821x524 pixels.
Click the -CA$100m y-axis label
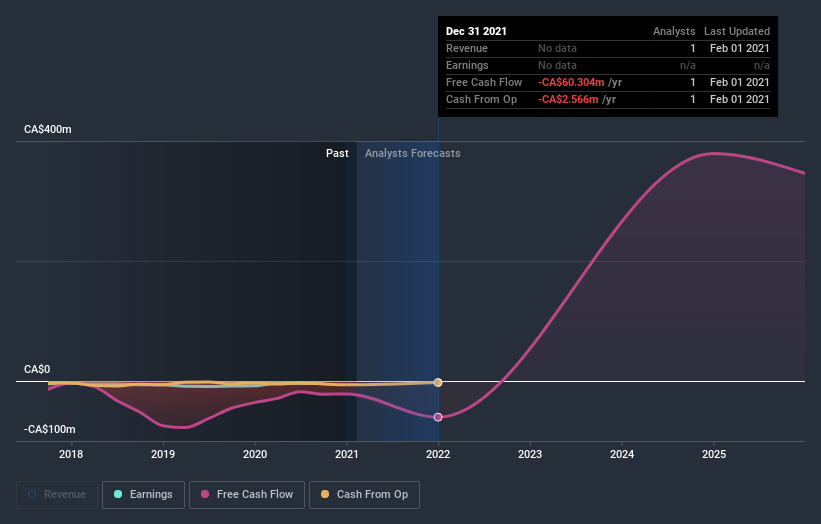pyautogui.click(x=50, y=429)
